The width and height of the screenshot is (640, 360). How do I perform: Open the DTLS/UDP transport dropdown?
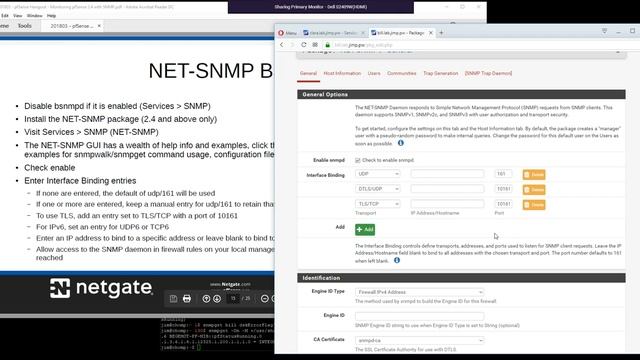pos(378,189)
